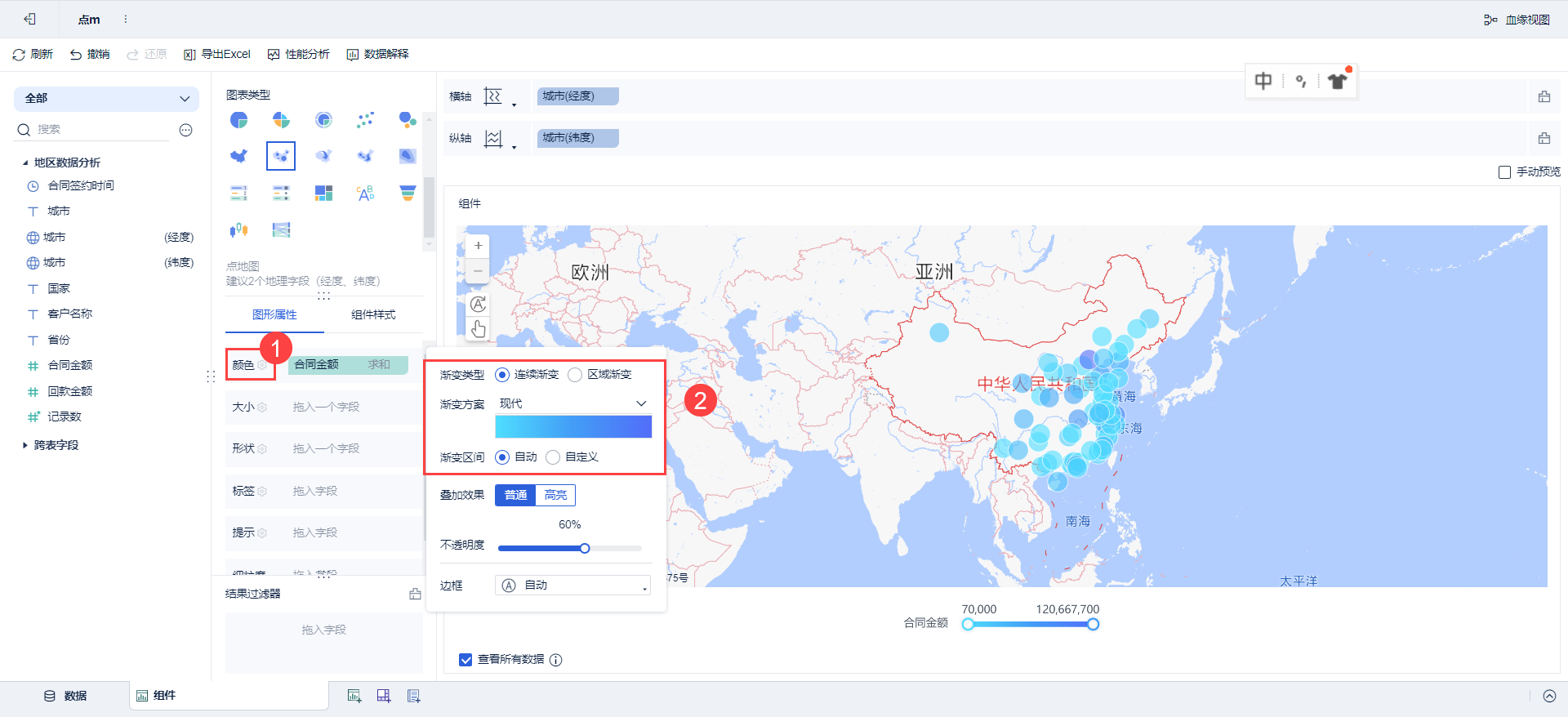1568x717 pixels.
Task: Click the 撤销 undo button
Action: pos(90,55)
